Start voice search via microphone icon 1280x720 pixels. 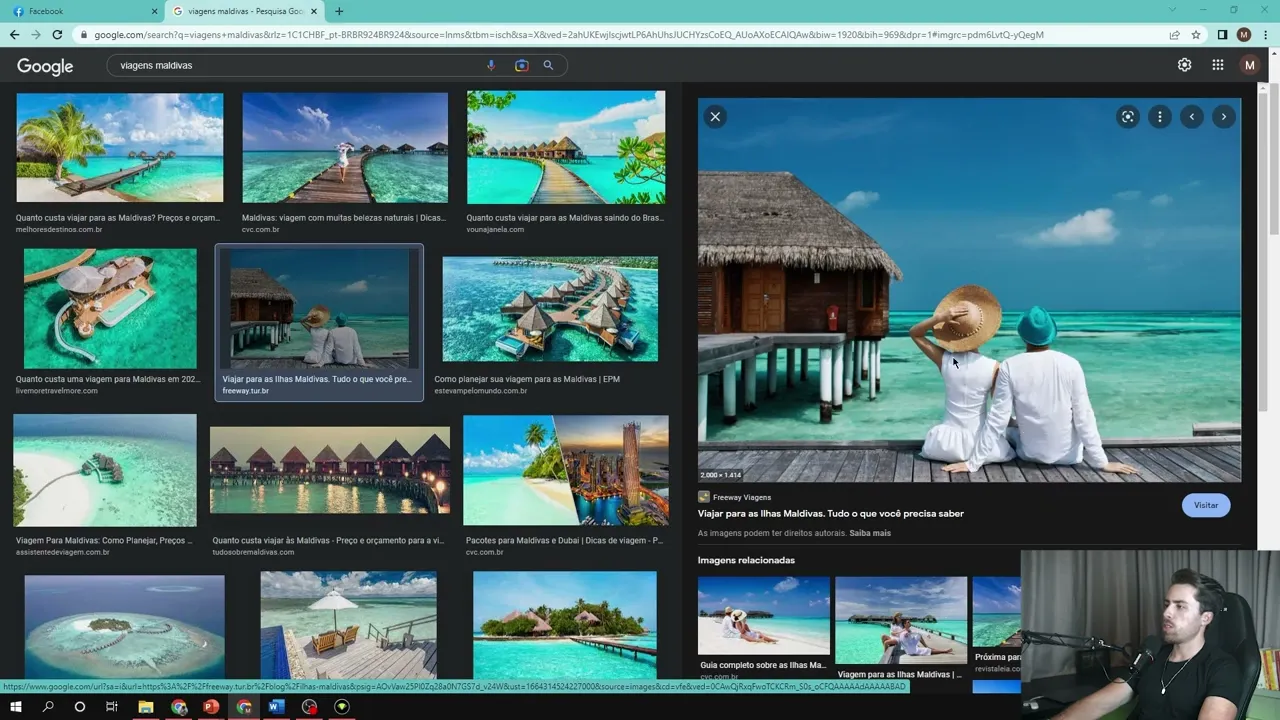tap(491, 65)
